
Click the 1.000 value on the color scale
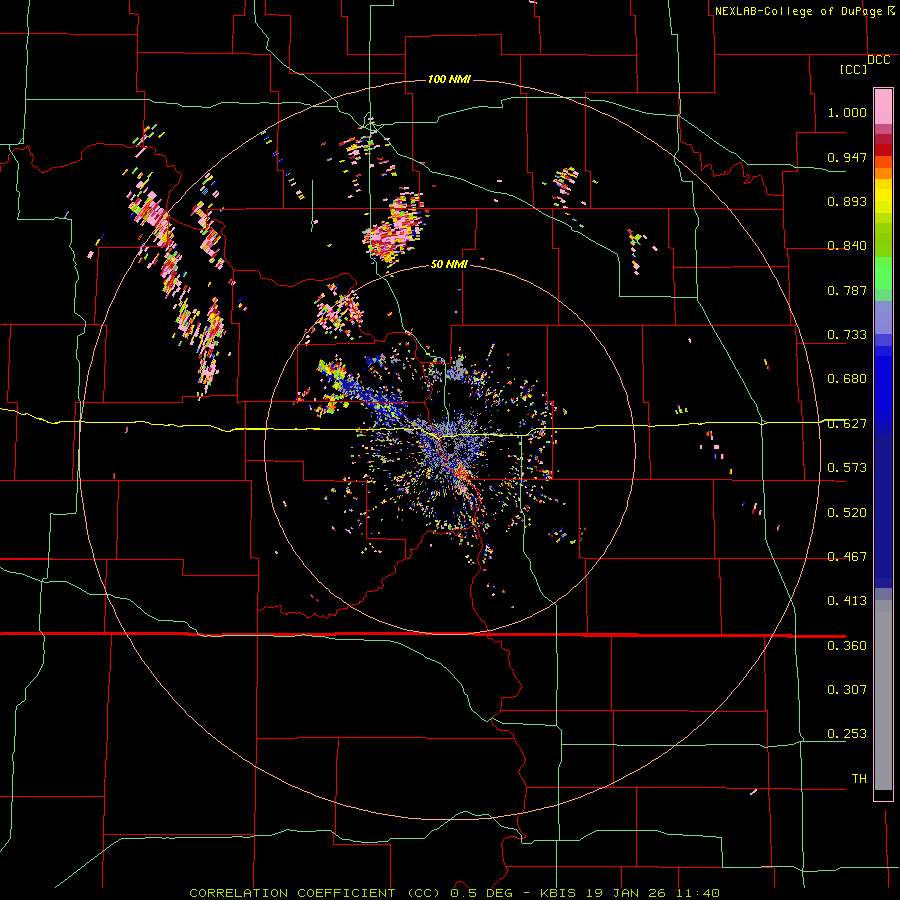click(847, 112)
